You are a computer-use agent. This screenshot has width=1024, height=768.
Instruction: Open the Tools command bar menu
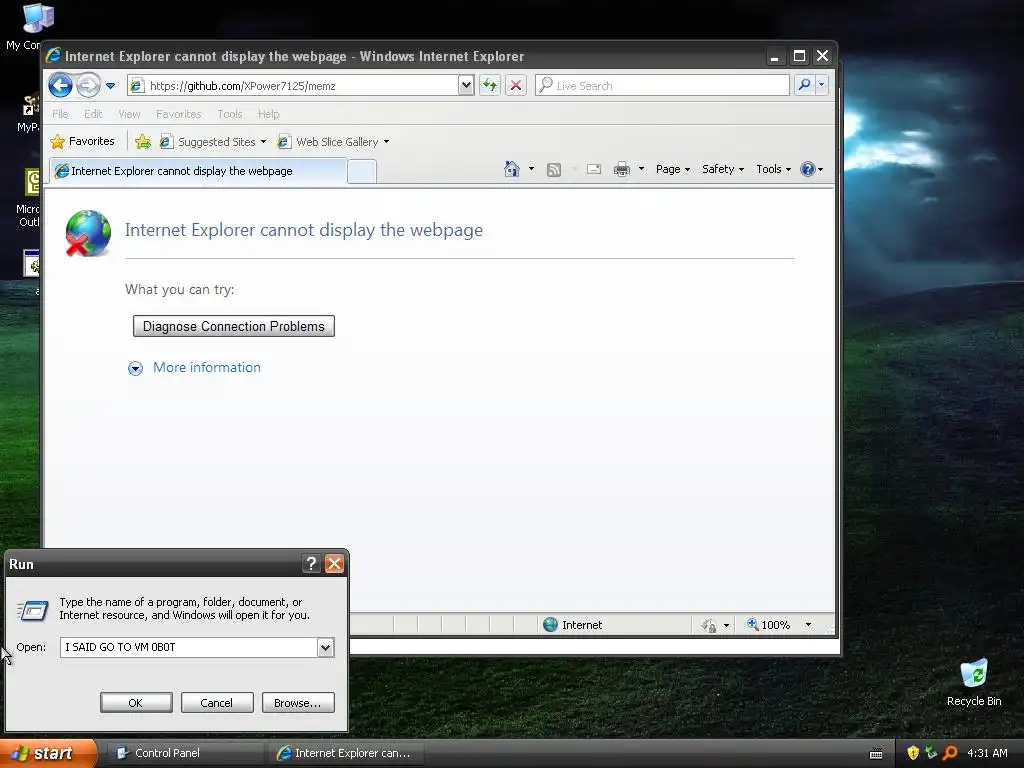[773, 169]
